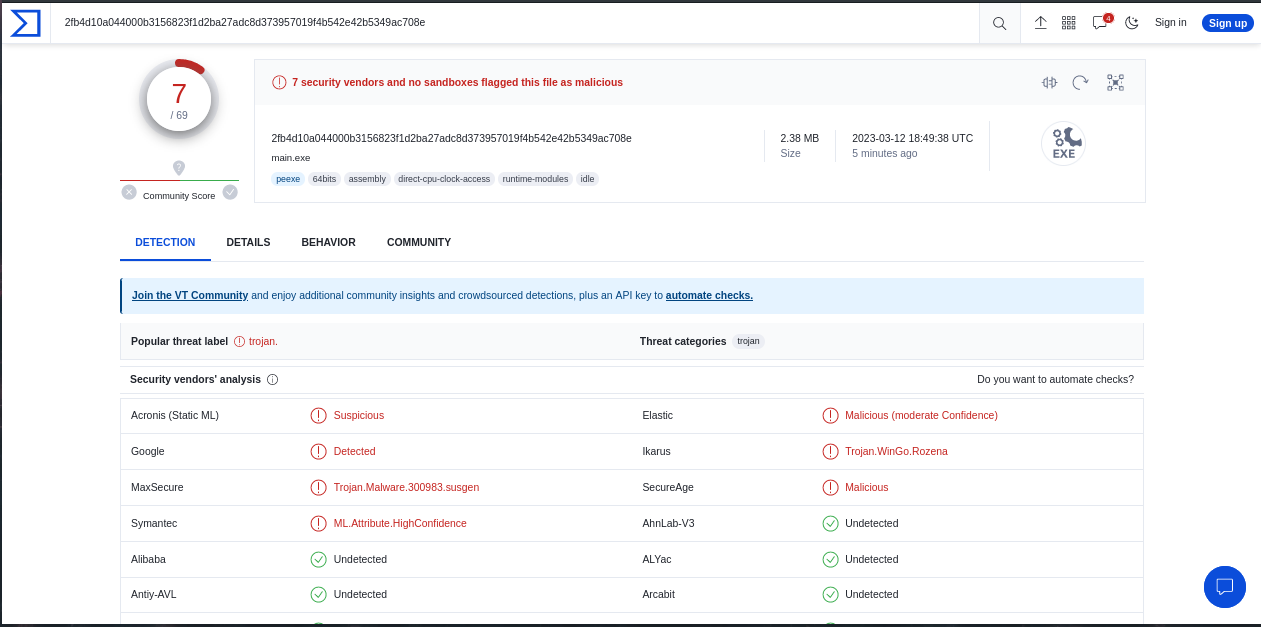Image resolution: width=1261 pixels, height=627 pixels.
Task: Click the search magnifier icon
Action: click(x=999, y=23)
